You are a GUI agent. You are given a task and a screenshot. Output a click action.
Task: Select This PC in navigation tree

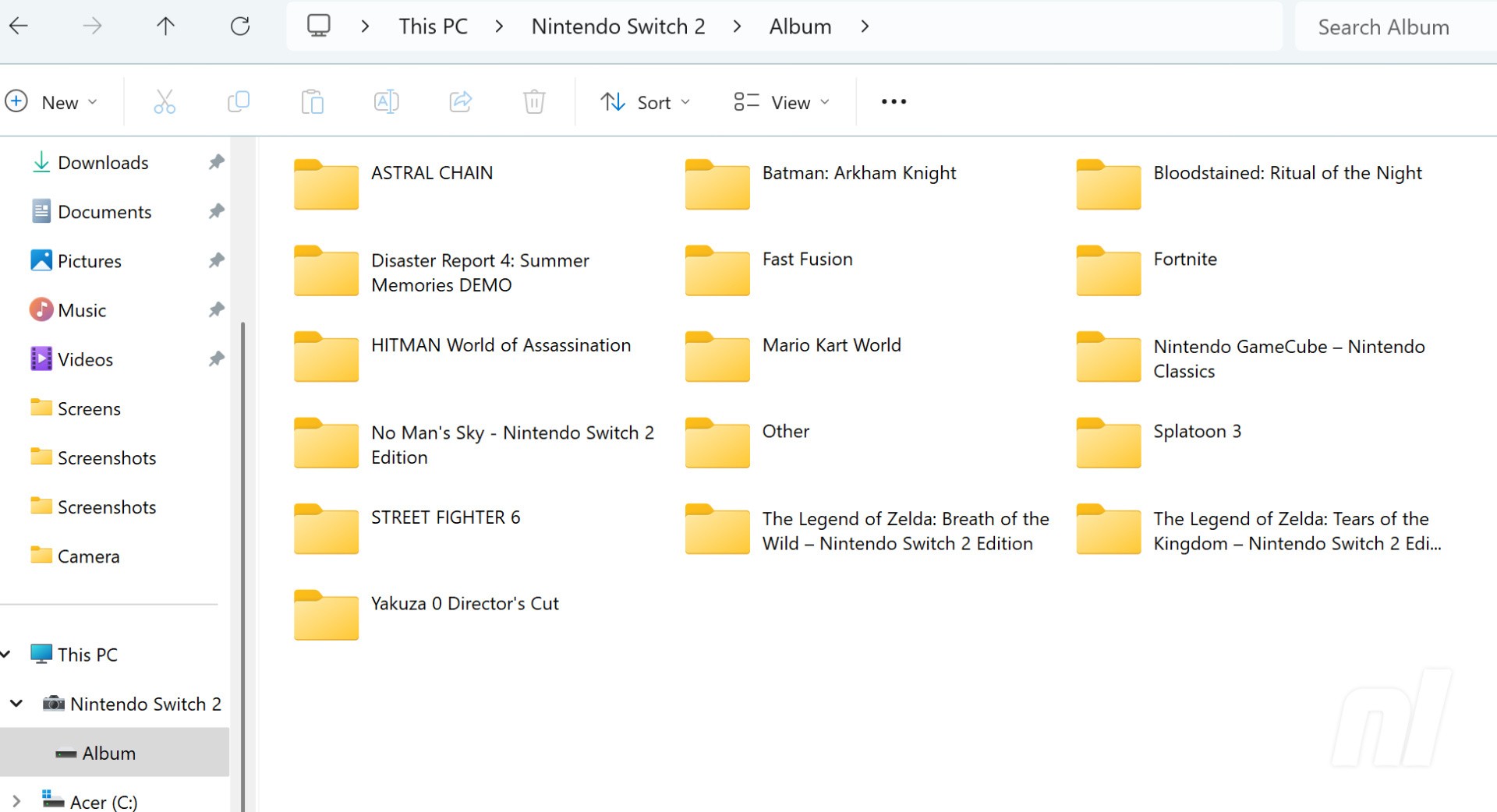pyautogui.click(x=87, y=655)
